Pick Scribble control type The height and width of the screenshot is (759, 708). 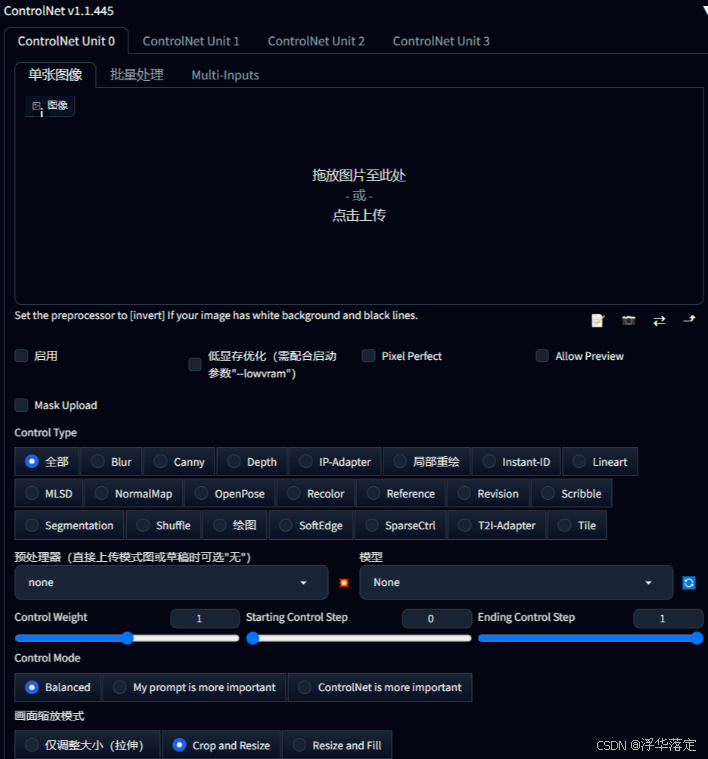pyautogui.click(x=572, y=493)
